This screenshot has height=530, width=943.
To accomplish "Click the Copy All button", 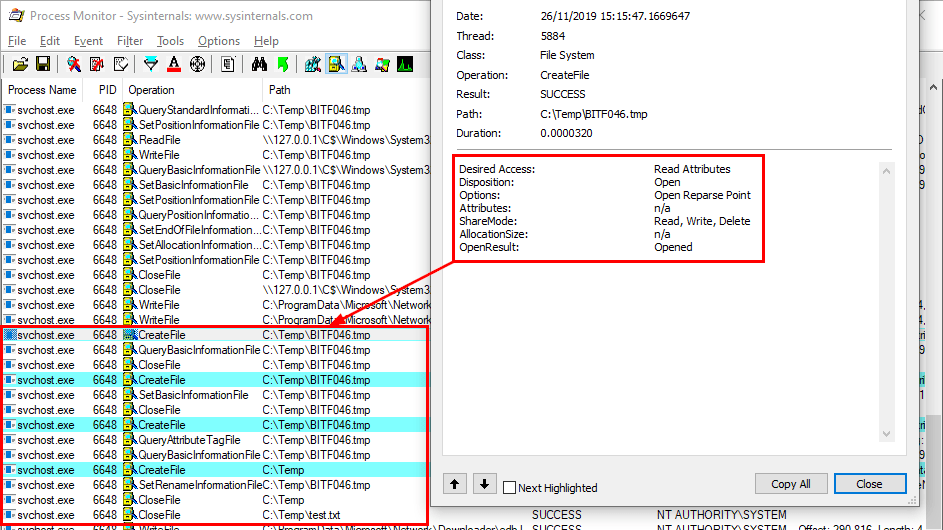I will [791, 484].
